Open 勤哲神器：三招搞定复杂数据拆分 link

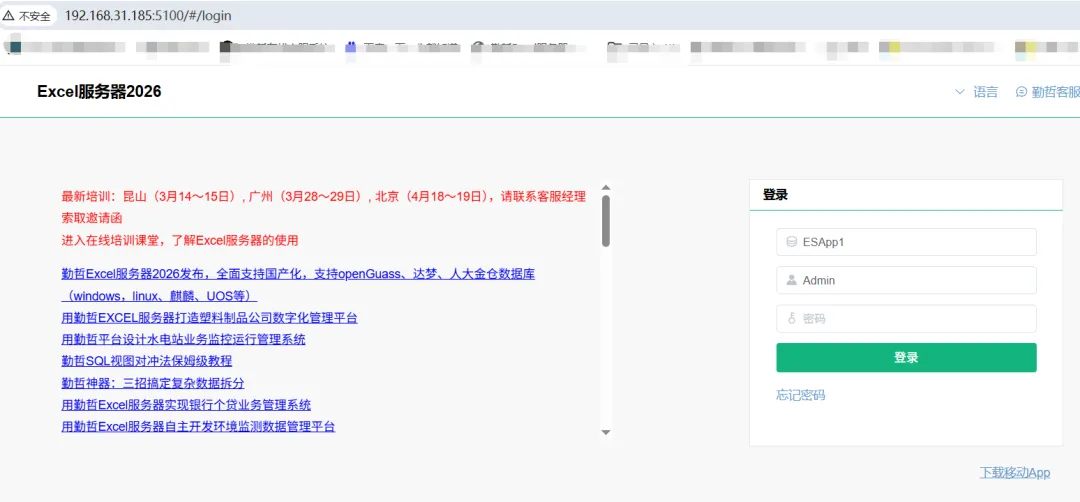pyautogui.click(x=153, y=383)
